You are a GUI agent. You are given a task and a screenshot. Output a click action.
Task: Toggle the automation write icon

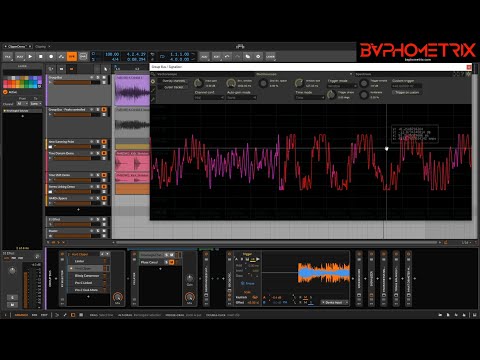pyautogui.click(x=61, y=57)
